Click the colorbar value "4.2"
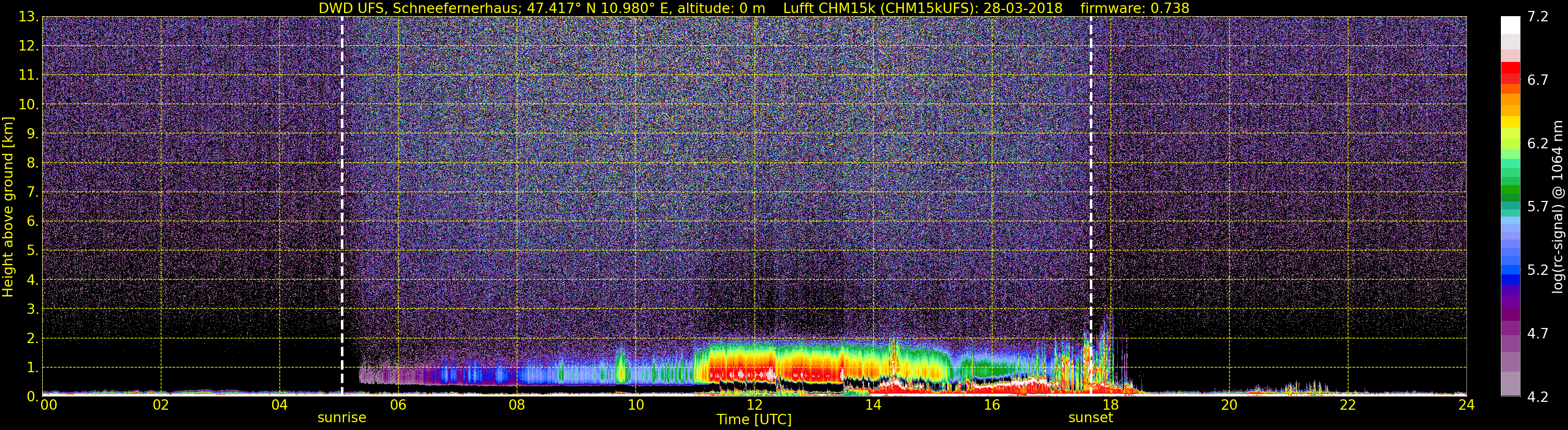 1538,397
